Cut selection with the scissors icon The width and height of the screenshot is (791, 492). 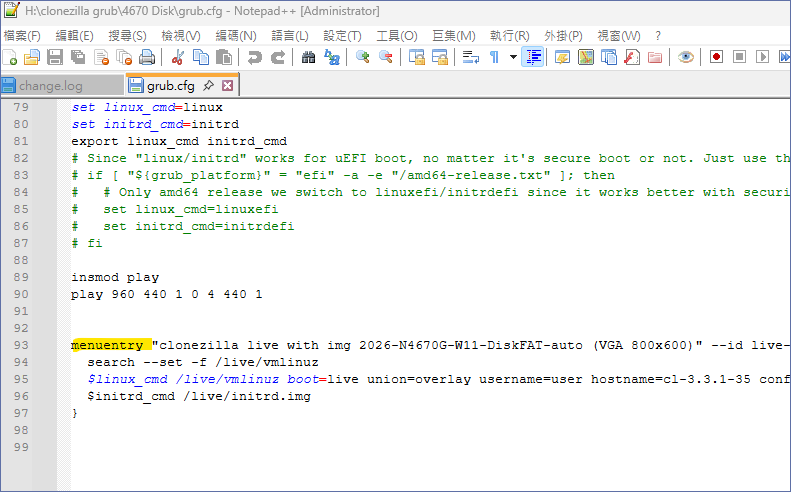click(178, 57)
